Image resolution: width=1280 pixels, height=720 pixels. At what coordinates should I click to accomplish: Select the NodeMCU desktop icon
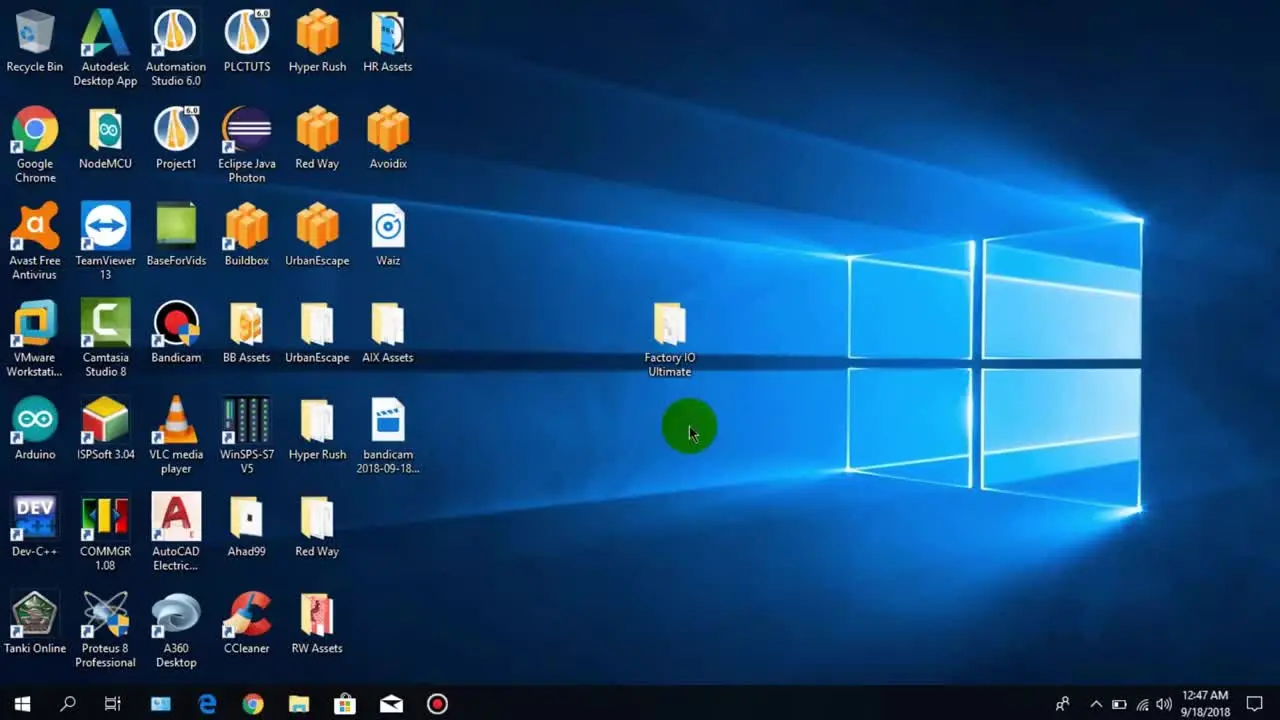(x=105, y=139)
